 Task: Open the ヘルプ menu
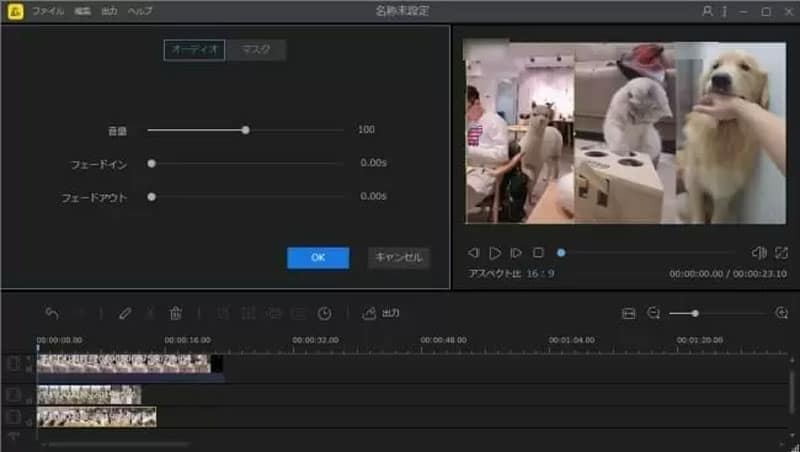pos(140,11)
